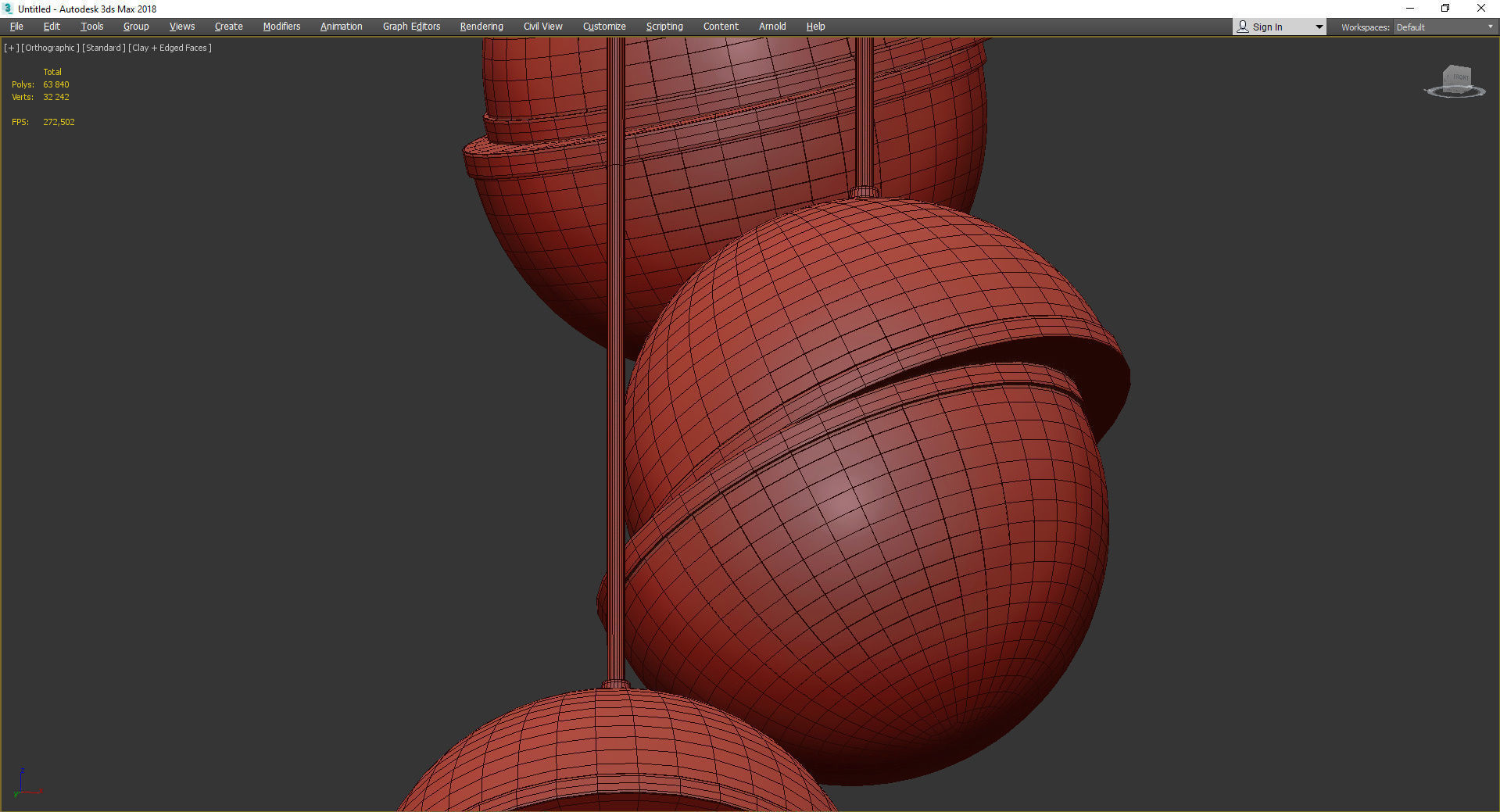Open the Views menu
This screenshot has width=1500, height=812.
(182, 27)
